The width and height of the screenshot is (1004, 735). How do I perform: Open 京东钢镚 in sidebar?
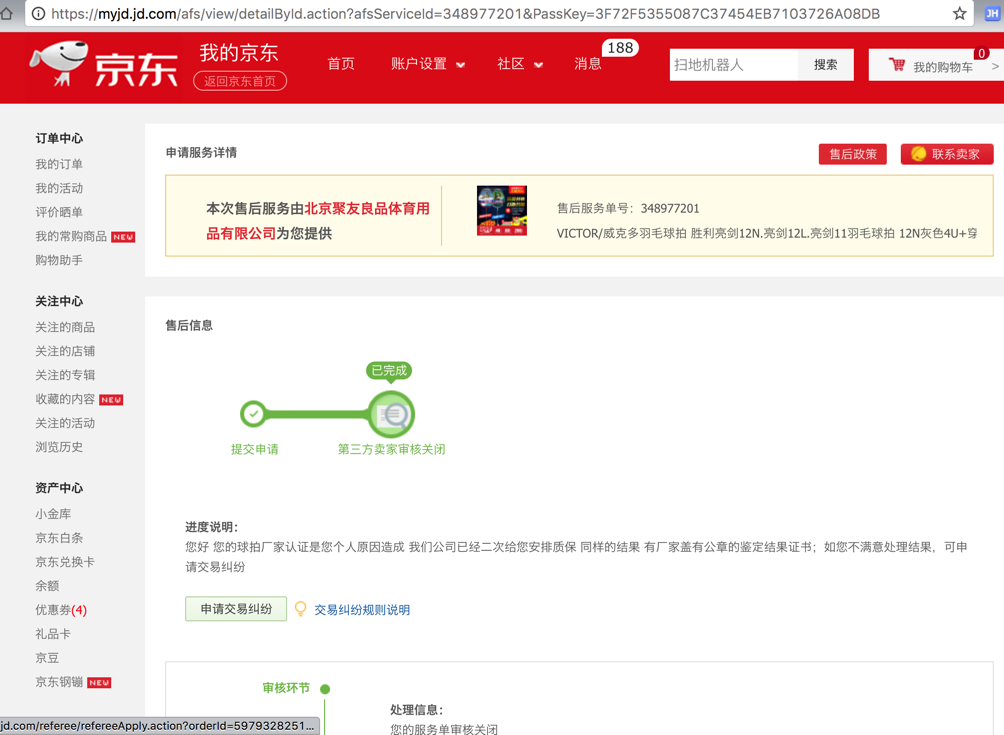(59, 682)
